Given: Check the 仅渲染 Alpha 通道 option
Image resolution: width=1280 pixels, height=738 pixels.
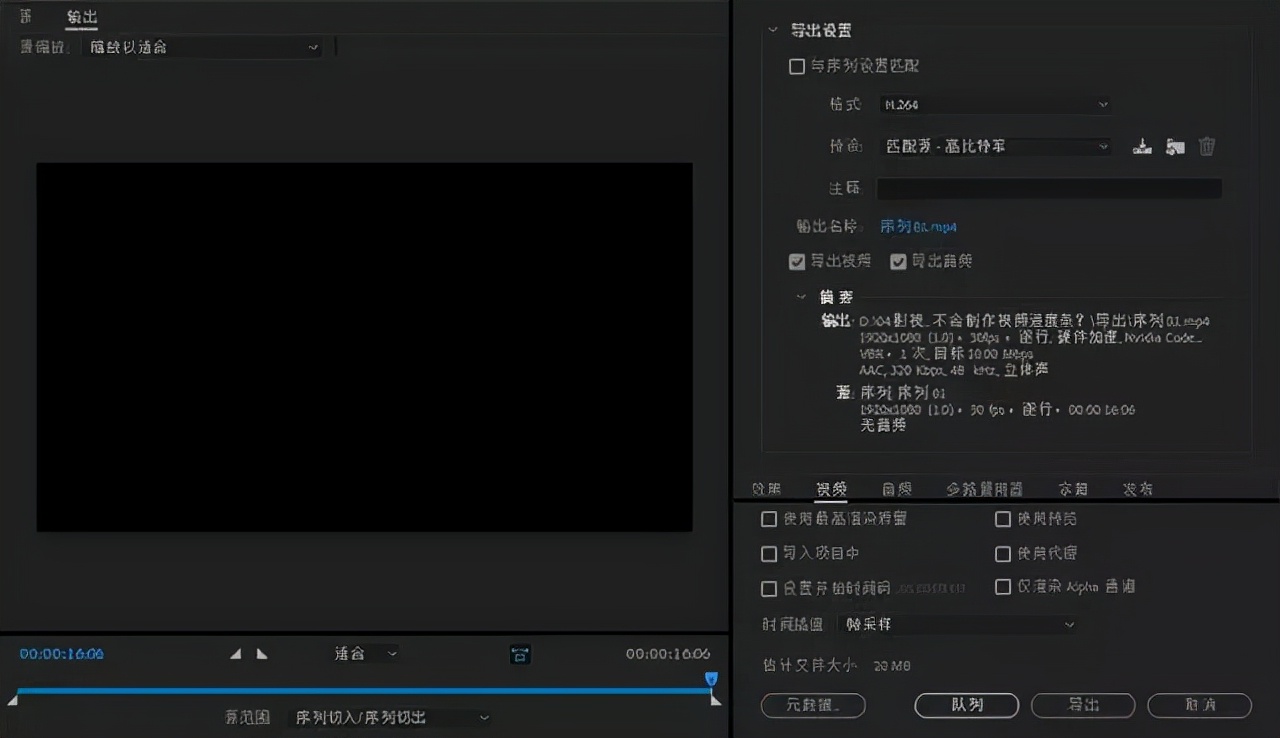Looking at the screenshot, I should tap(1003, 587).
